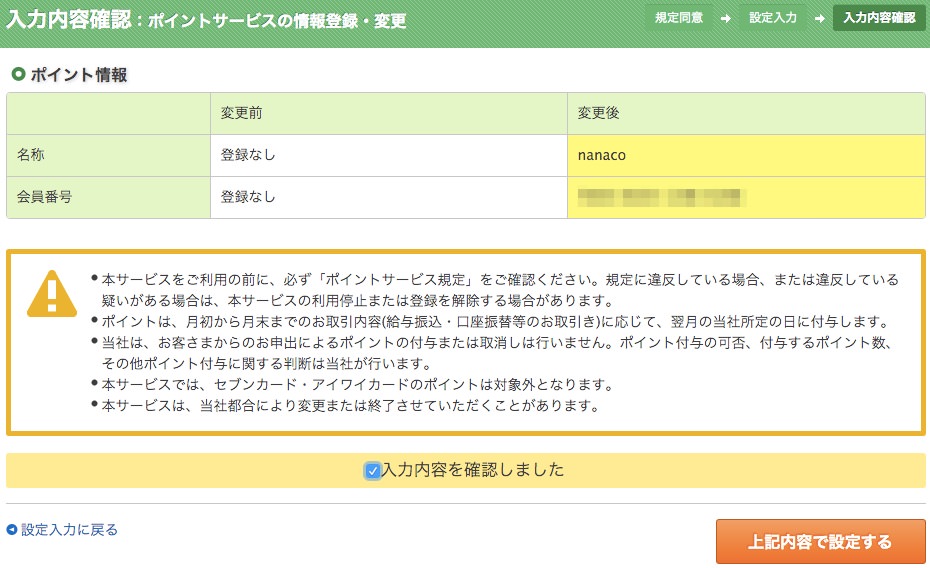Click the yellow warning triangle icon

coord(51,294)
